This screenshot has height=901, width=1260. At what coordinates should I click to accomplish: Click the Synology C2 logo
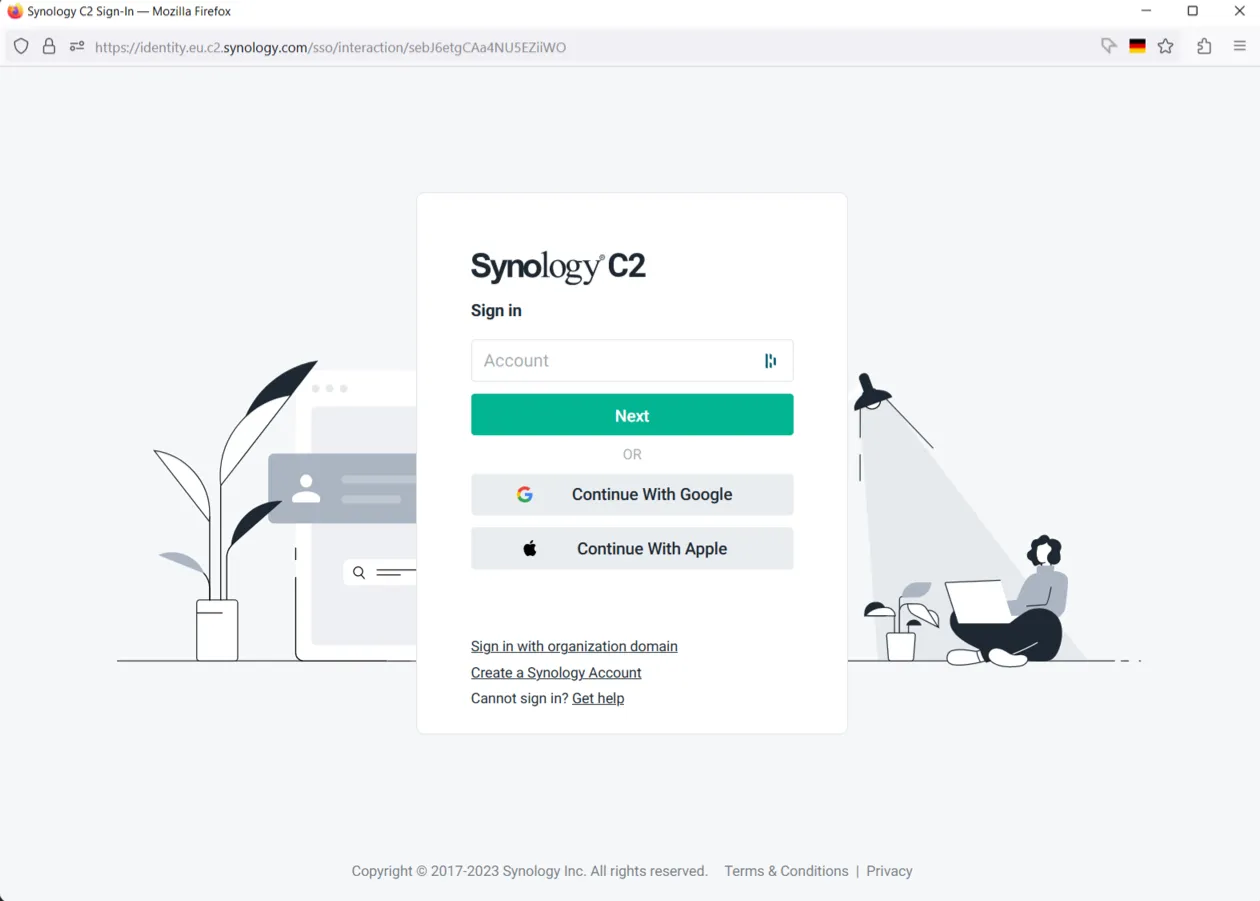tap(558, 265)
